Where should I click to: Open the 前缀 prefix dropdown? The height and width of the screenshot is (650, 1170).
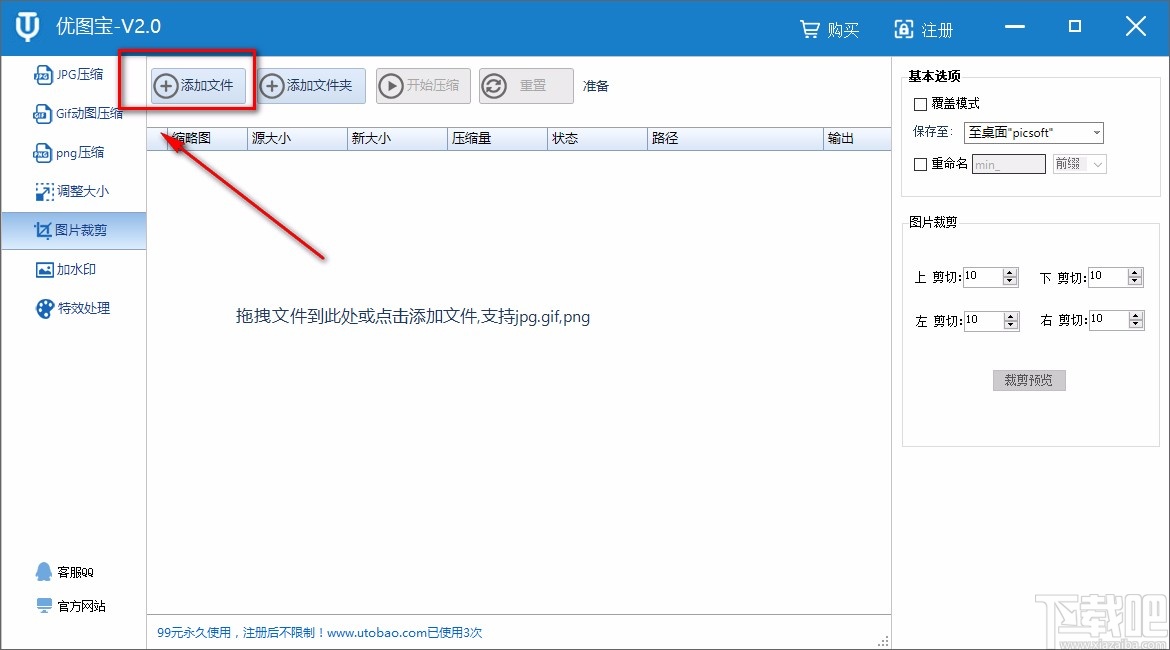tap(1079, 163)
